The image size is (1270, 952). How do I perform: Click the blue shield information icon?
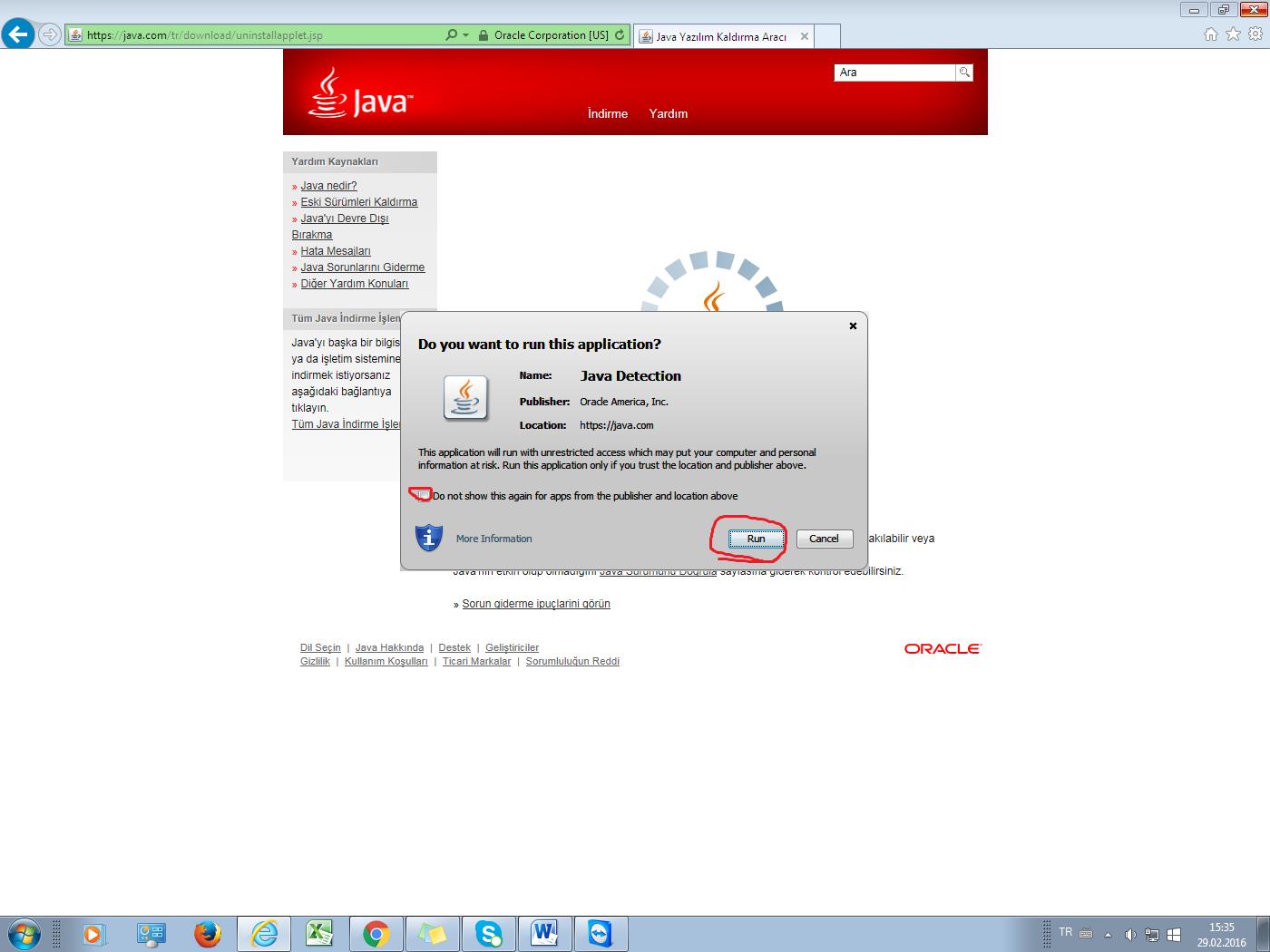click(429, 538)
